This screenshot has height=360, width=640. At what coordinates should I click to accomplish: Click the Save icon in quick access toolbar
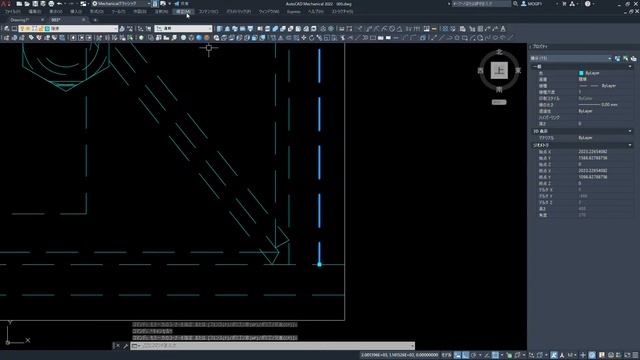35,4
